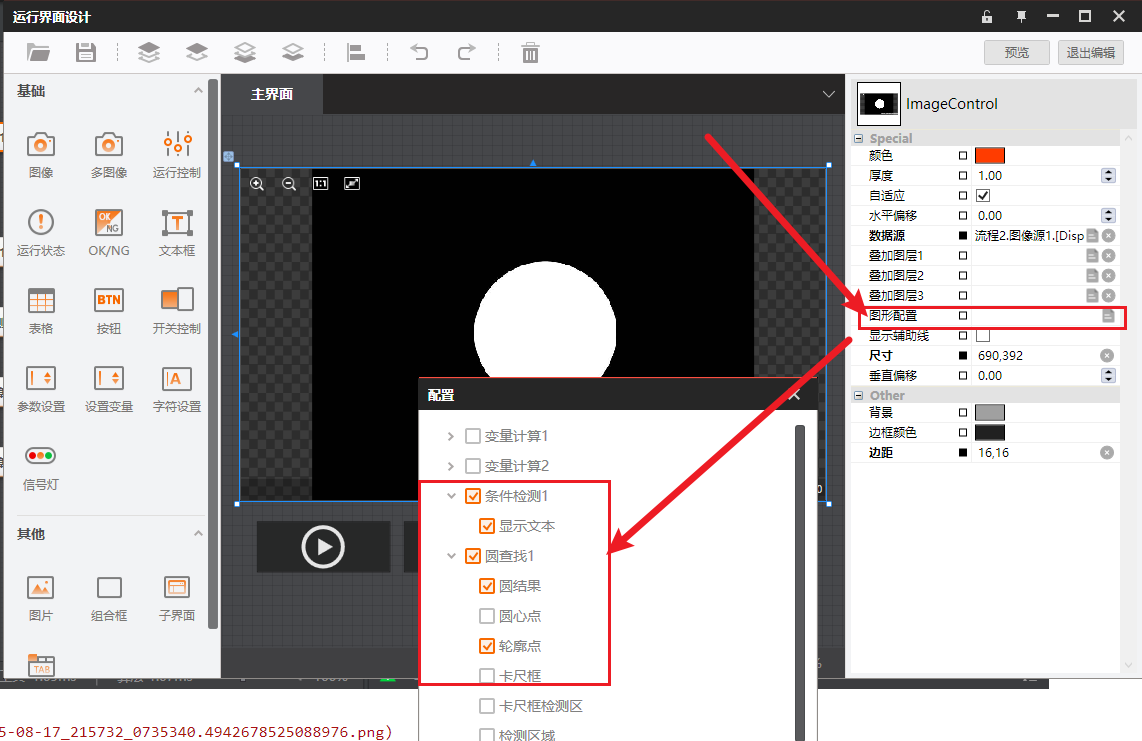Click zoom-in magnifier on image control
Image resolution: width=1142 pixels, height=741 pixels.
[257, 184]
